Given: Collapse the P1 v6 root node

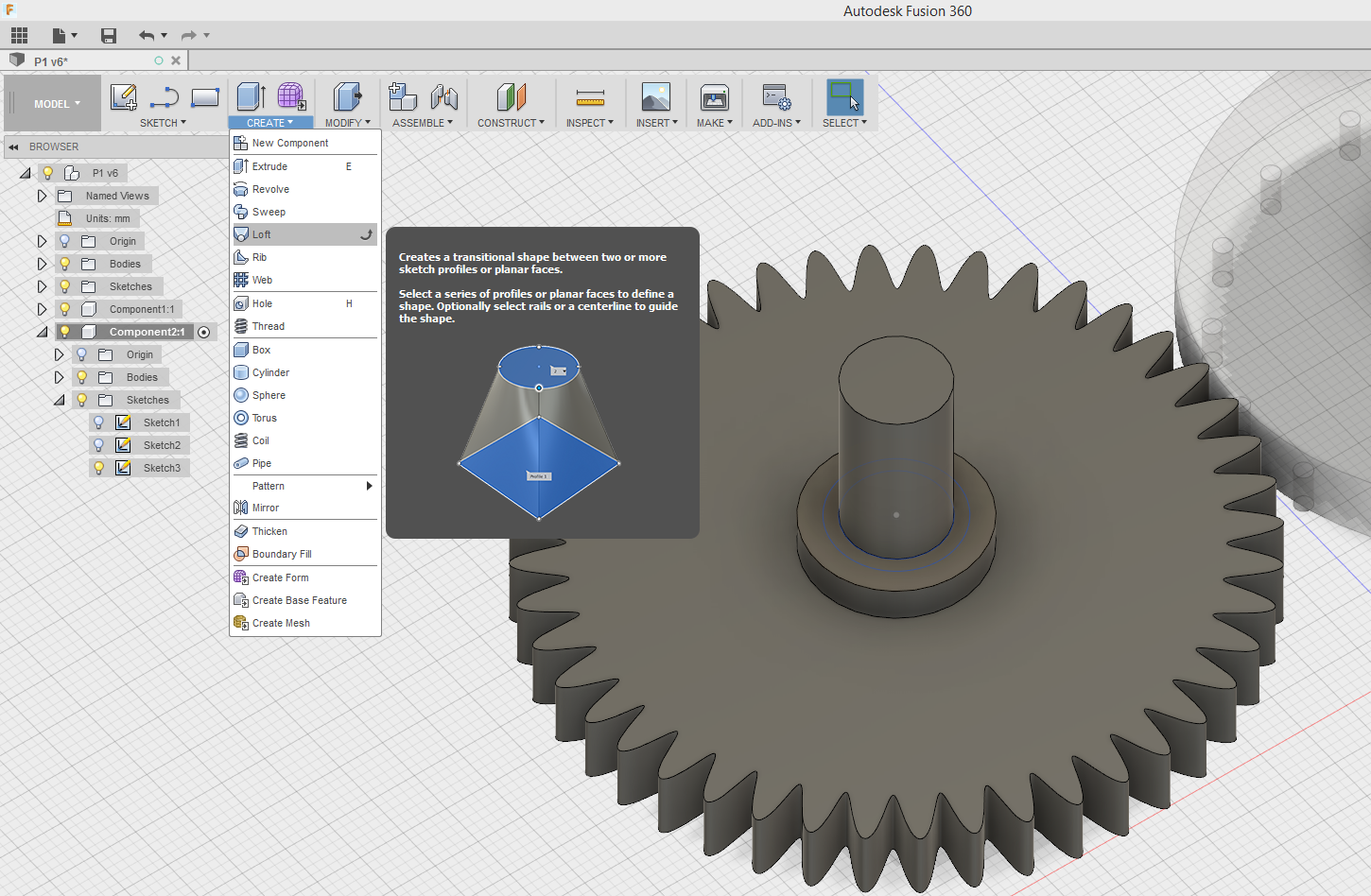Looking at the screenshot, I should click(26, 173).
